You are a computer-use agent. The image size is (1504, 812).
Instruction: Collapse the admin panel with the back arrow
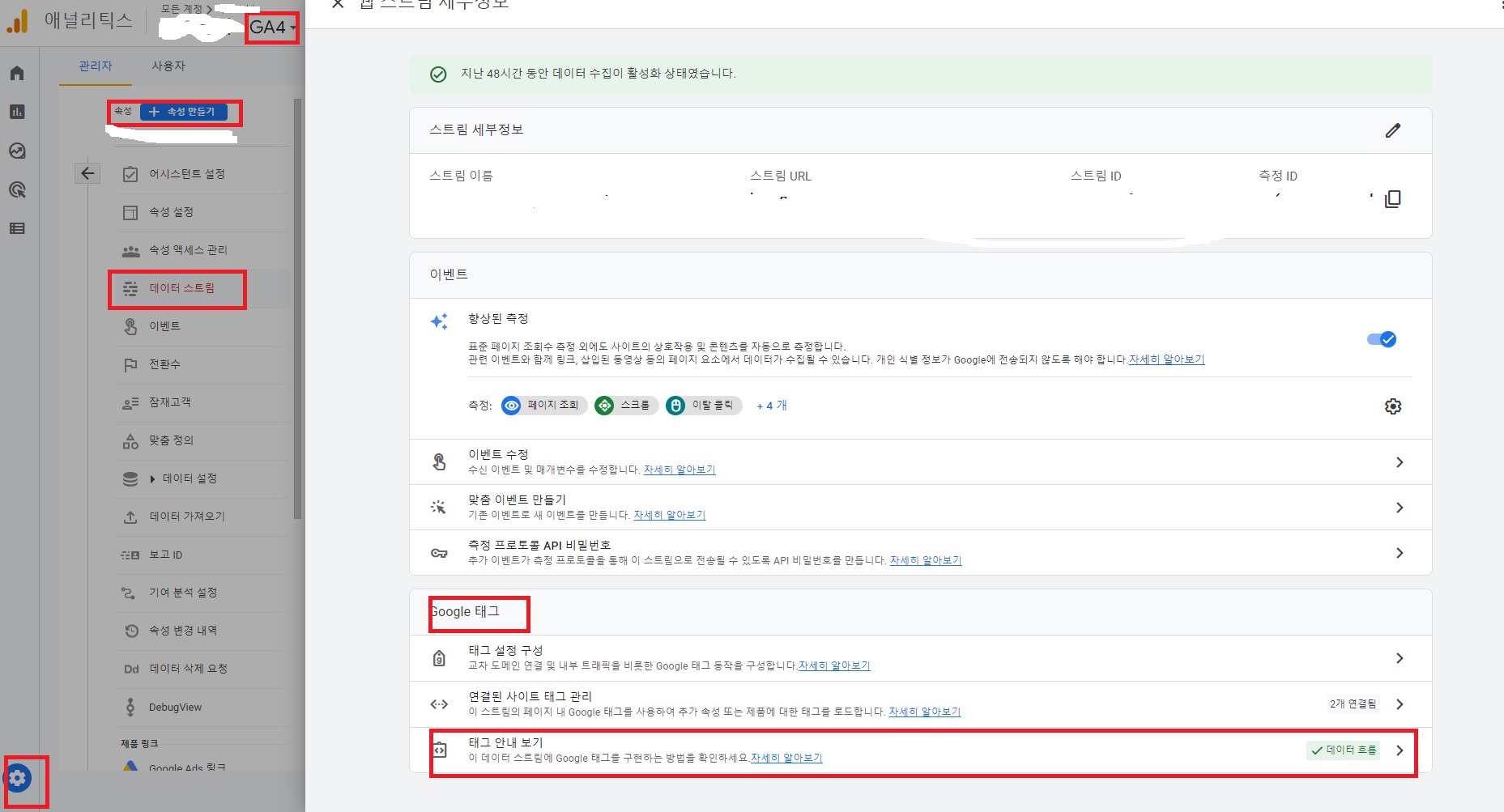click(87, 172)
